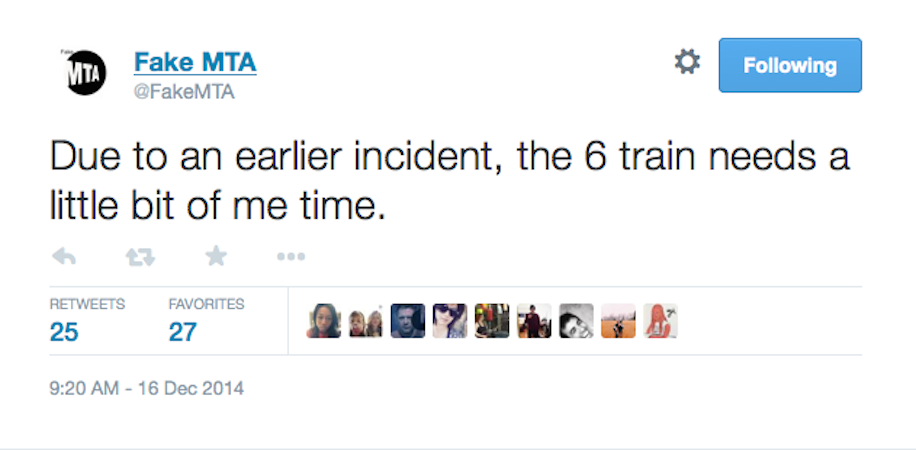Viewport: 916px width, 450px height.
Task: Open the gear settings menu
Action: coord(687,63)
